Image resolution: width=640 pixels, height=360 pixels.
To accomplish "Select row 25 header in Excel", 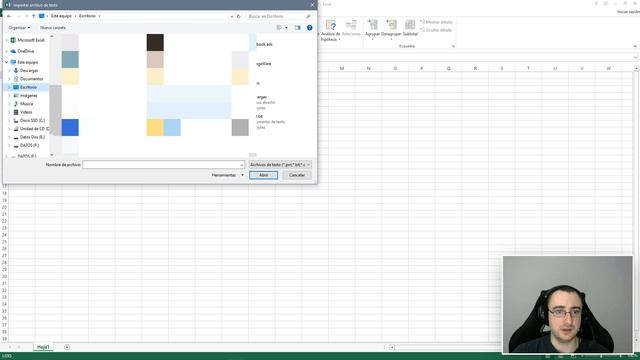I will pyautogui.click(x=4, y=242).
